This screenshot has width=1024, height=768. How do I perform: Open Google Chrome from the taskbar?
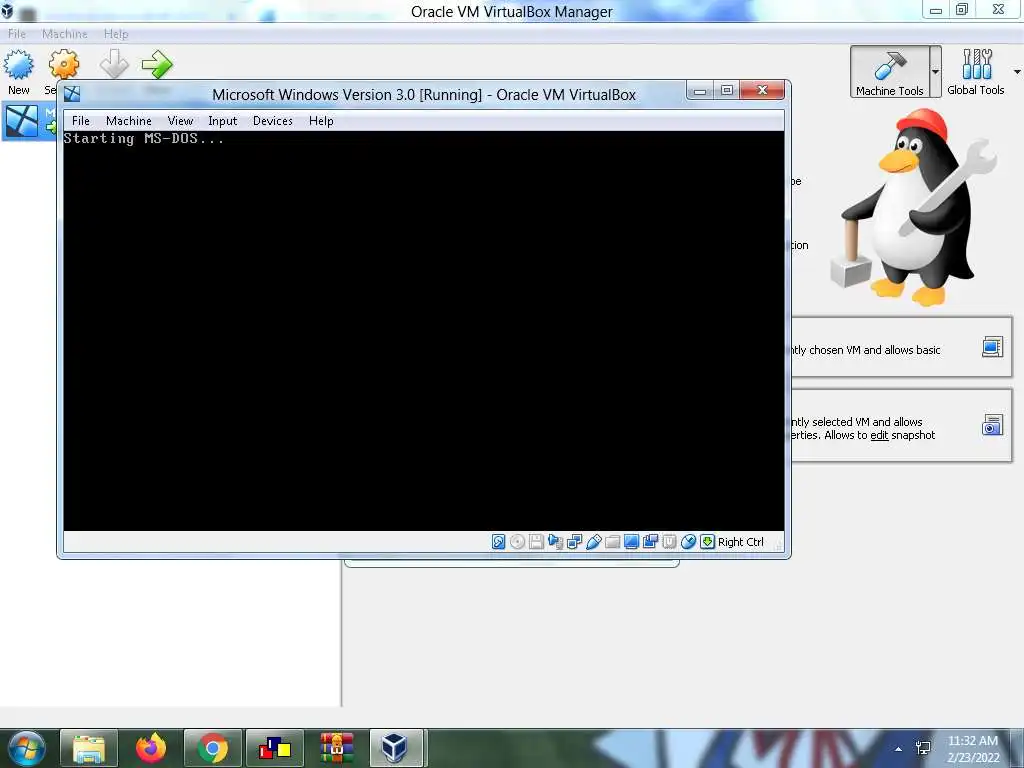coord(213,748)
